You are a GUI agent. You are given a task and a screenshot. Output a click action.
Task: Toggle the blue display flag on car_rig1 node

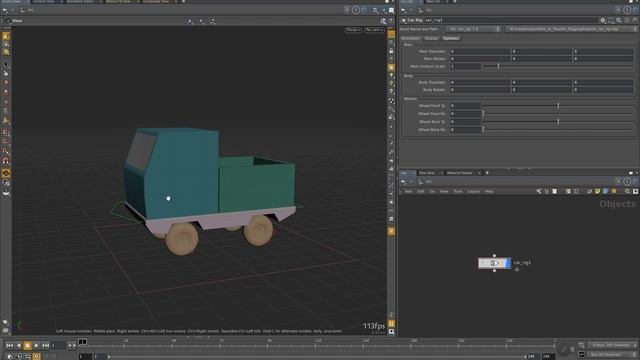pos(508,263)
